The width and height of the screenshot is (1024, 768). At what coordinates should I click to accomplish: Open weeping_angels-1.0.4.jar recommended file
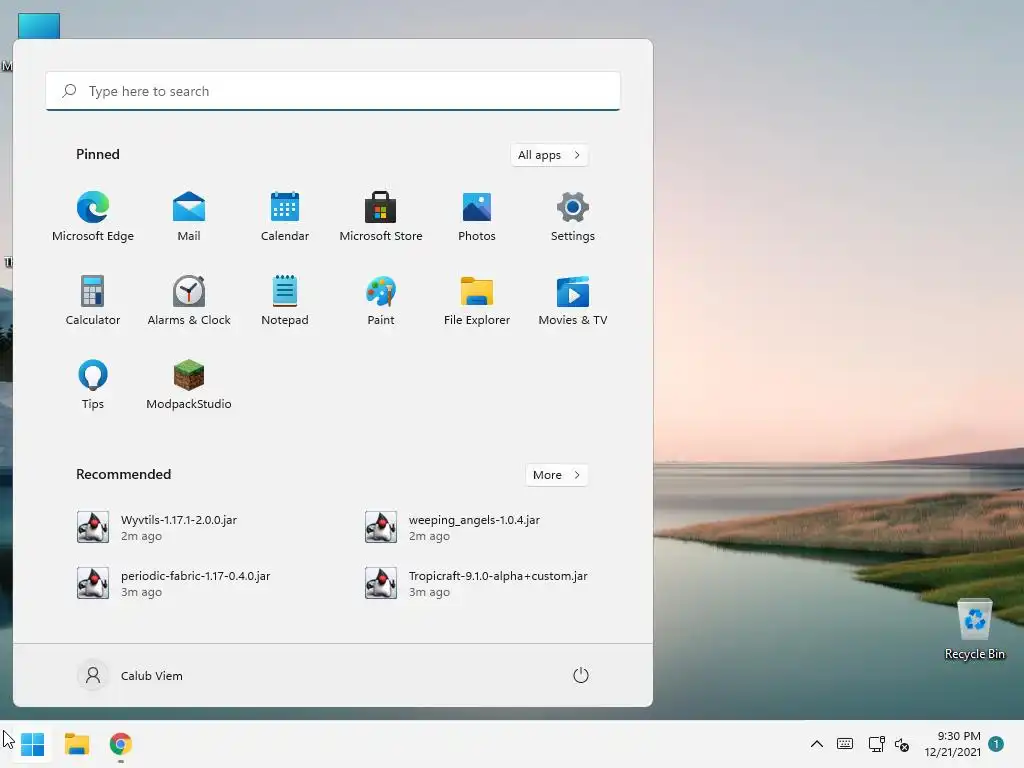[453, 528]
